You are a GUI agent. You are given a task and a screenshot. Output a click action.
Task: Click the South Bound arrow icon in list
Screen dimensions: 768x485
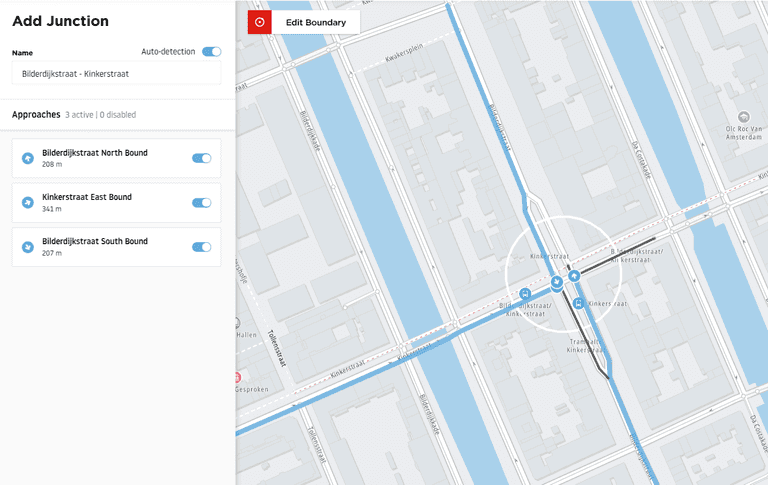28,247
